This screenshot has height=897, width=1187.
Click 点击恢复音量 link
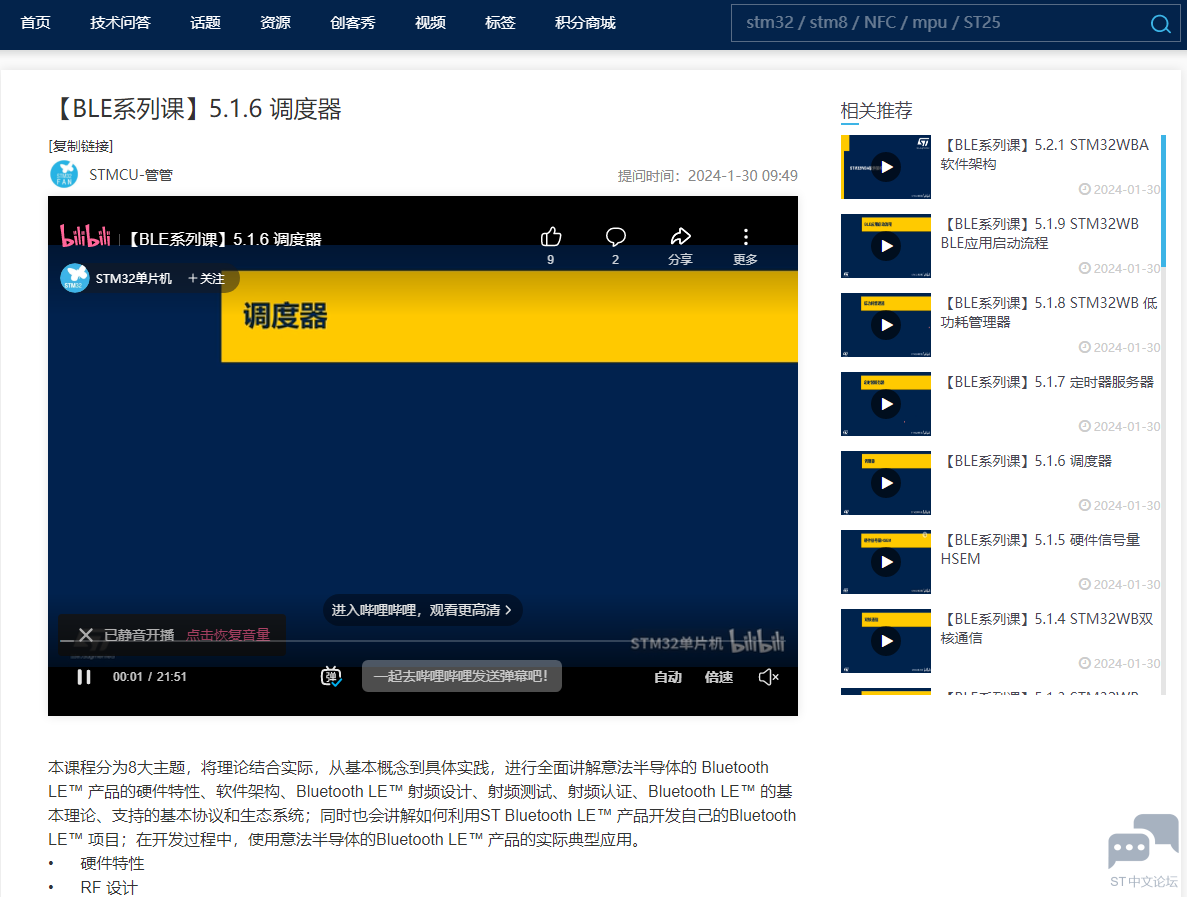click(228, 634)
